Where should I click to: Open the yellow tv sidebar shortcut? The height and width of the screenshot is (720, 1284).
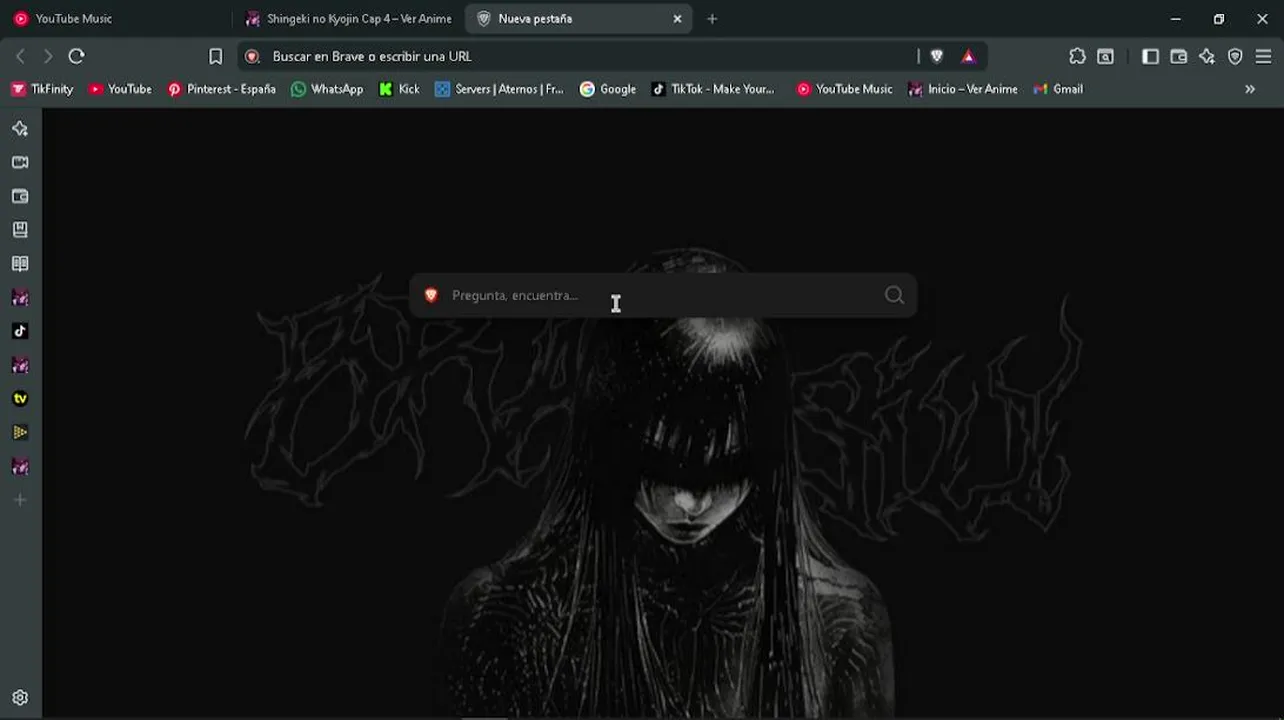click(20, 399)
